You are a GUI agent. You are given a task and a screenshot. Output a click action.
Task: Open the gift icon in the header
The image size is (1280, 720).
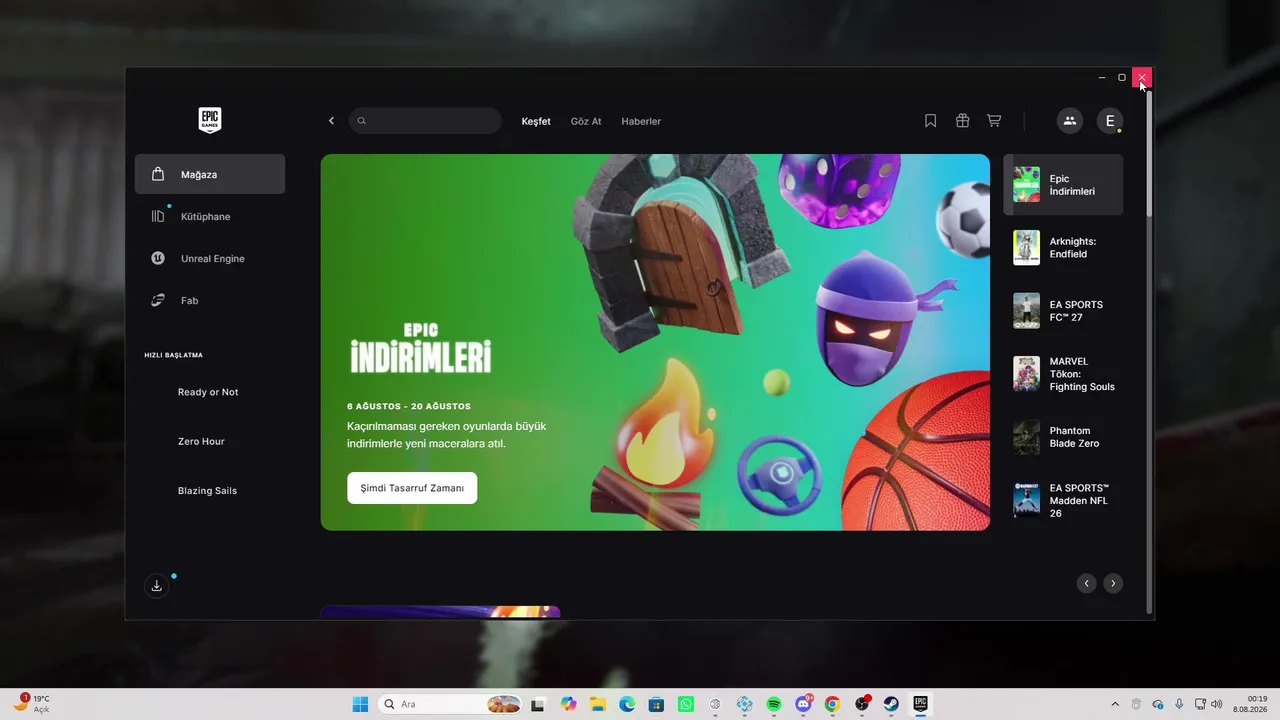(962, 121)
